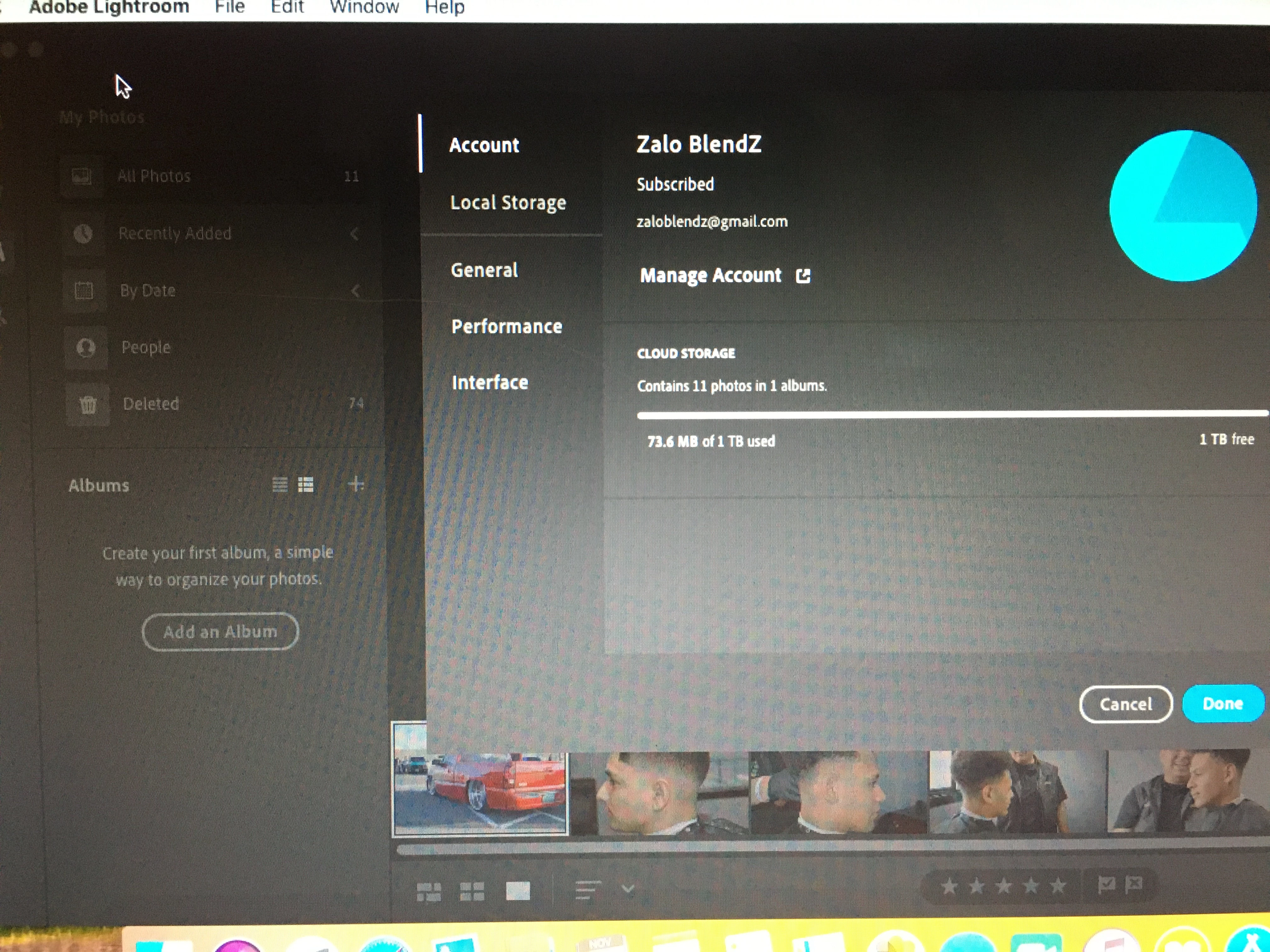The height and width of the screenshot is (952, 1270).
Task: Click the plus icon beside Albums
Action: 356,484
